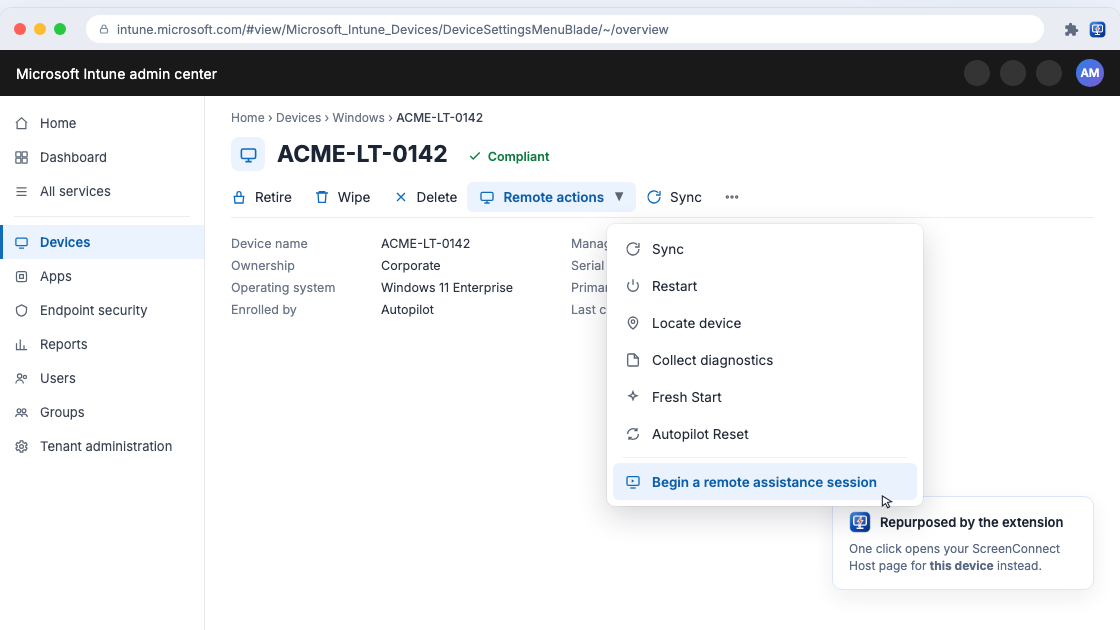Open Dashboard in the sidebar

pos(102,158)
